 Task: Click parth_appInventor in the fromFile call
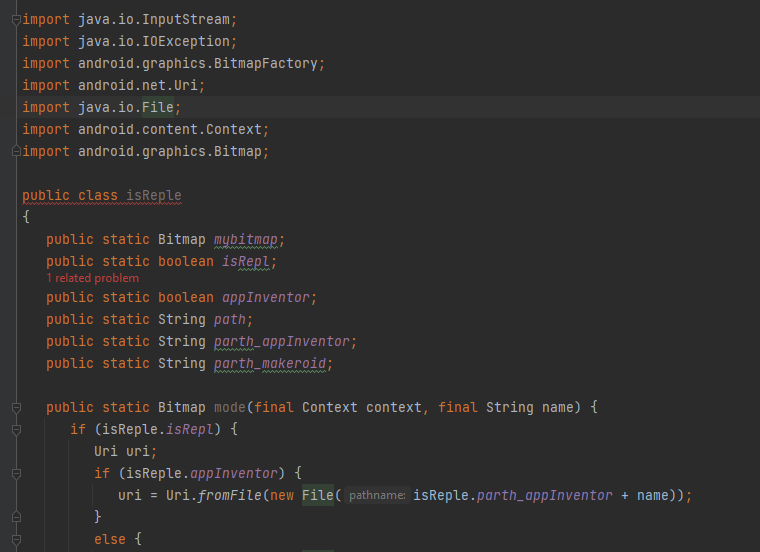coord(544,495)
